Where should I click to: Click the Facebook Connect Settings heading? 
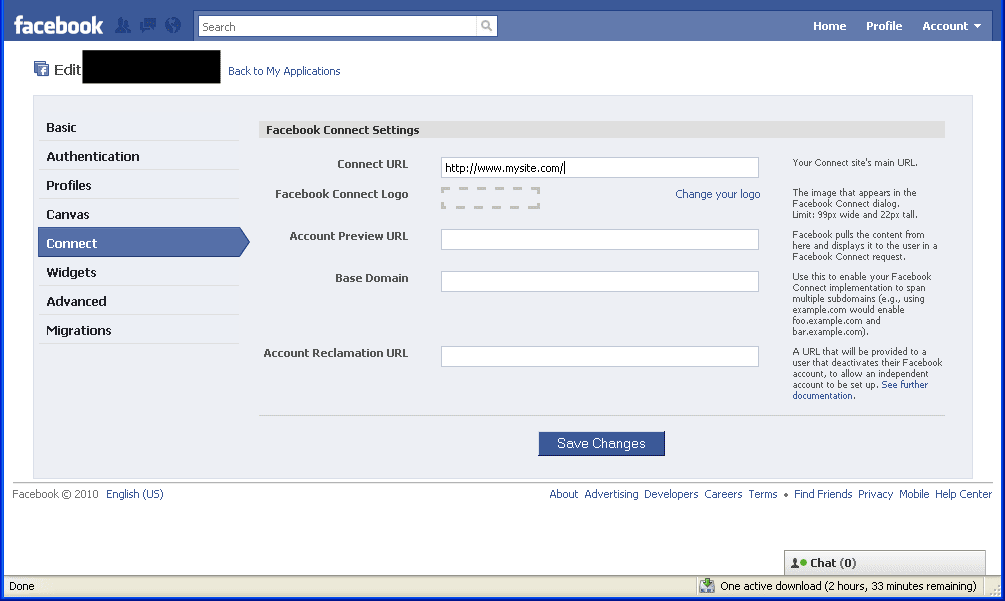click(x=342, y=130)
